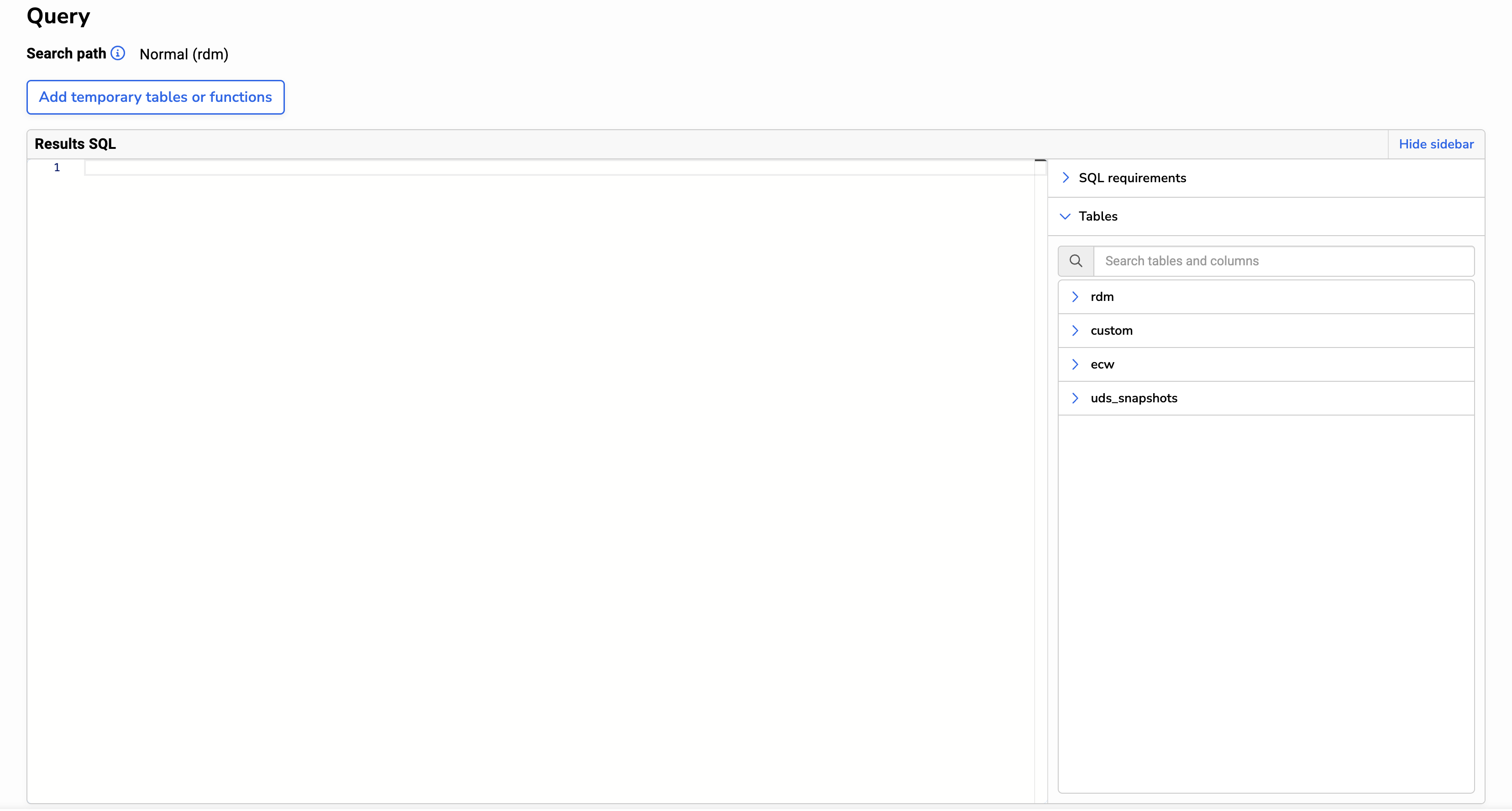
Task: Select the rdm schema label
Action: 1102,297
